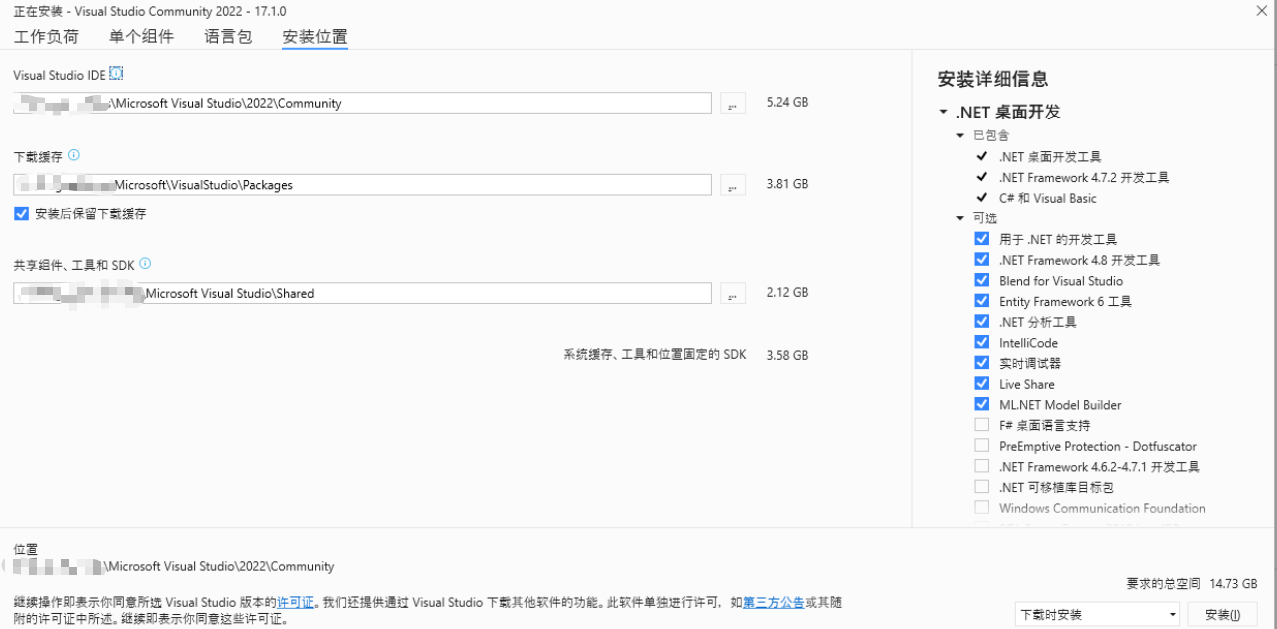
Task: Click the 5.24 GB size value
Action: coord(787,102)
